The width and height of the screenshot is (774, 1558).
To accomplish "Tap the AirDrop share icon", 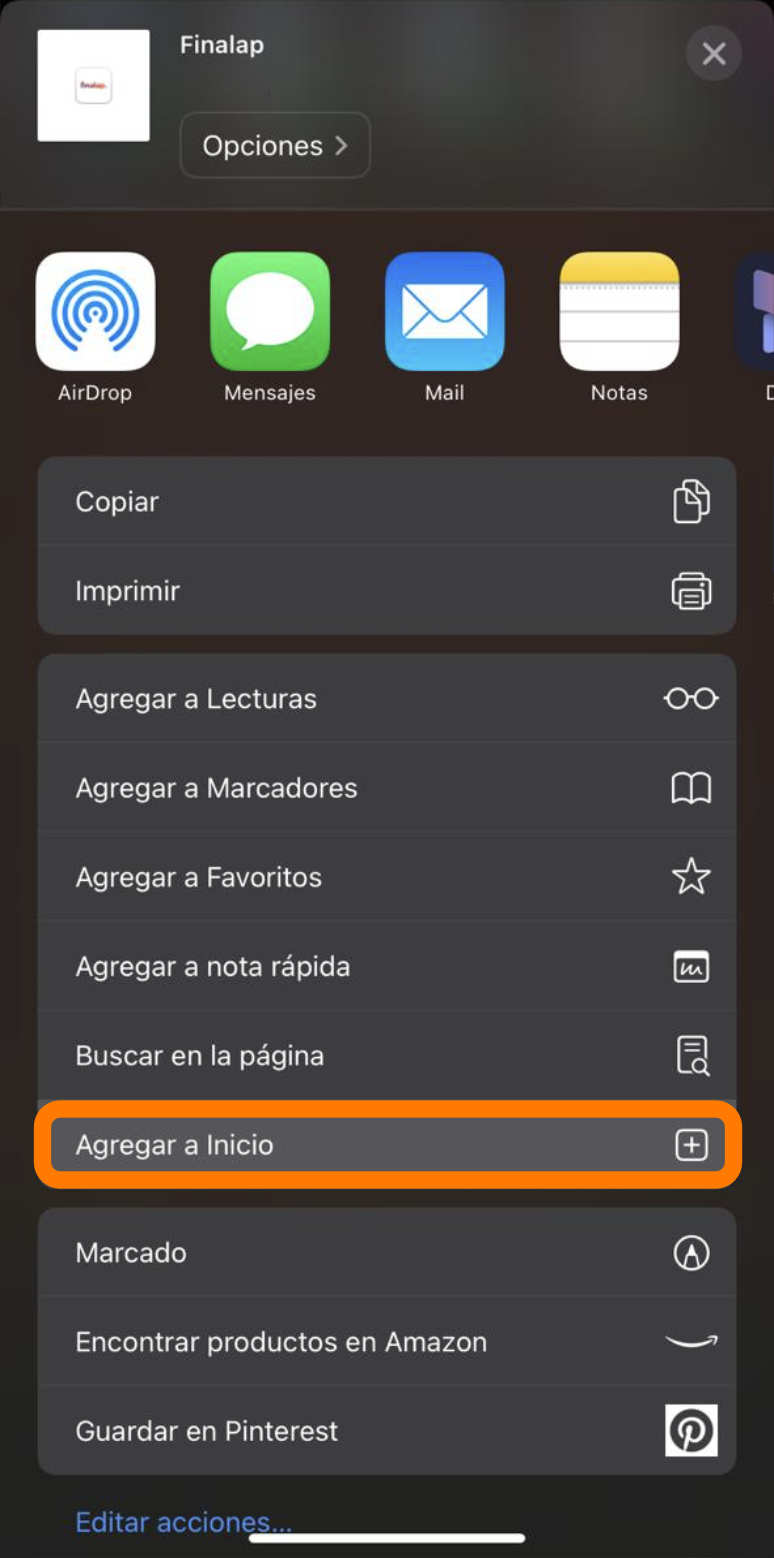I will [x=95, y=312].
